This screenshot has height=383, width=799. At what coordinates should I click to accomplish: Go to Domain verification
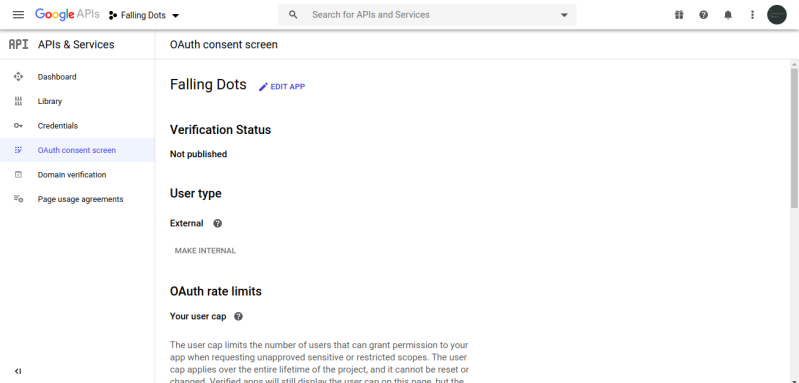tap(72, 175)
